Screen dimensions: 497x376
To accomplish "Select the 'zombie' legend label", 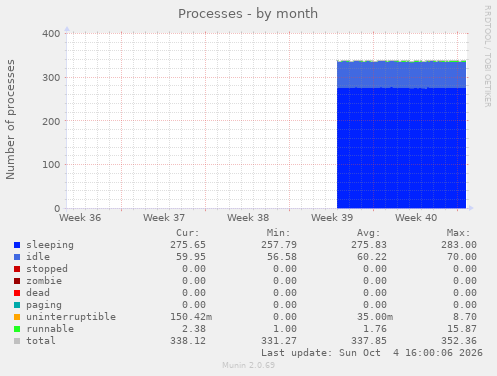I will pyautogui.click(x=44, y=281).
